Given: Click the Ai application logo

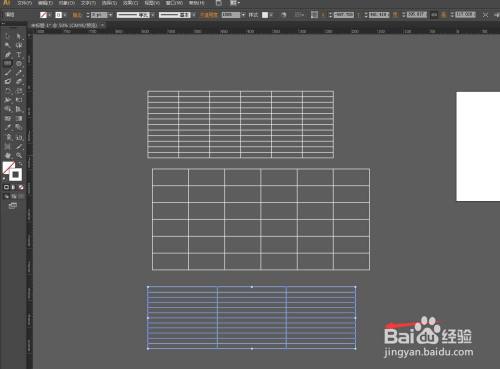Looking at the screenshot, I should pyautogui.click(x=6, y=3).
